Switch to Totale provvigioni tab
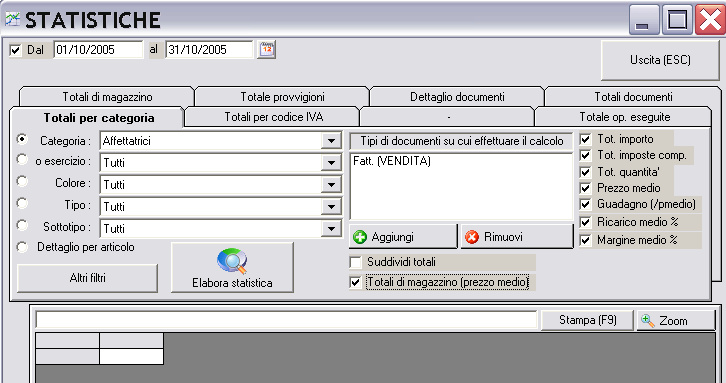The image size is (726, 383). (282, 97)
